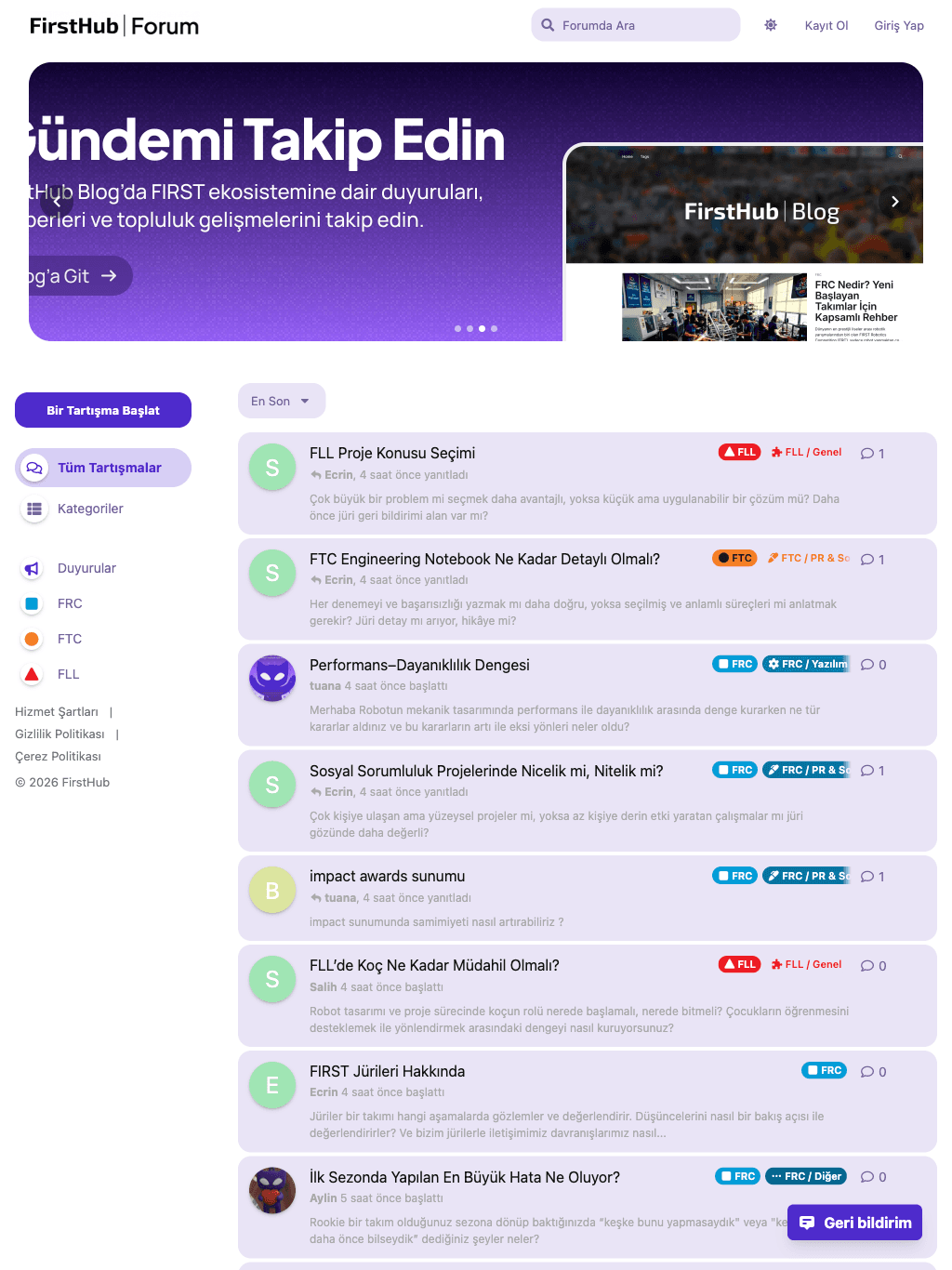Click the search magnifier icon

click(x=548, y=25)
